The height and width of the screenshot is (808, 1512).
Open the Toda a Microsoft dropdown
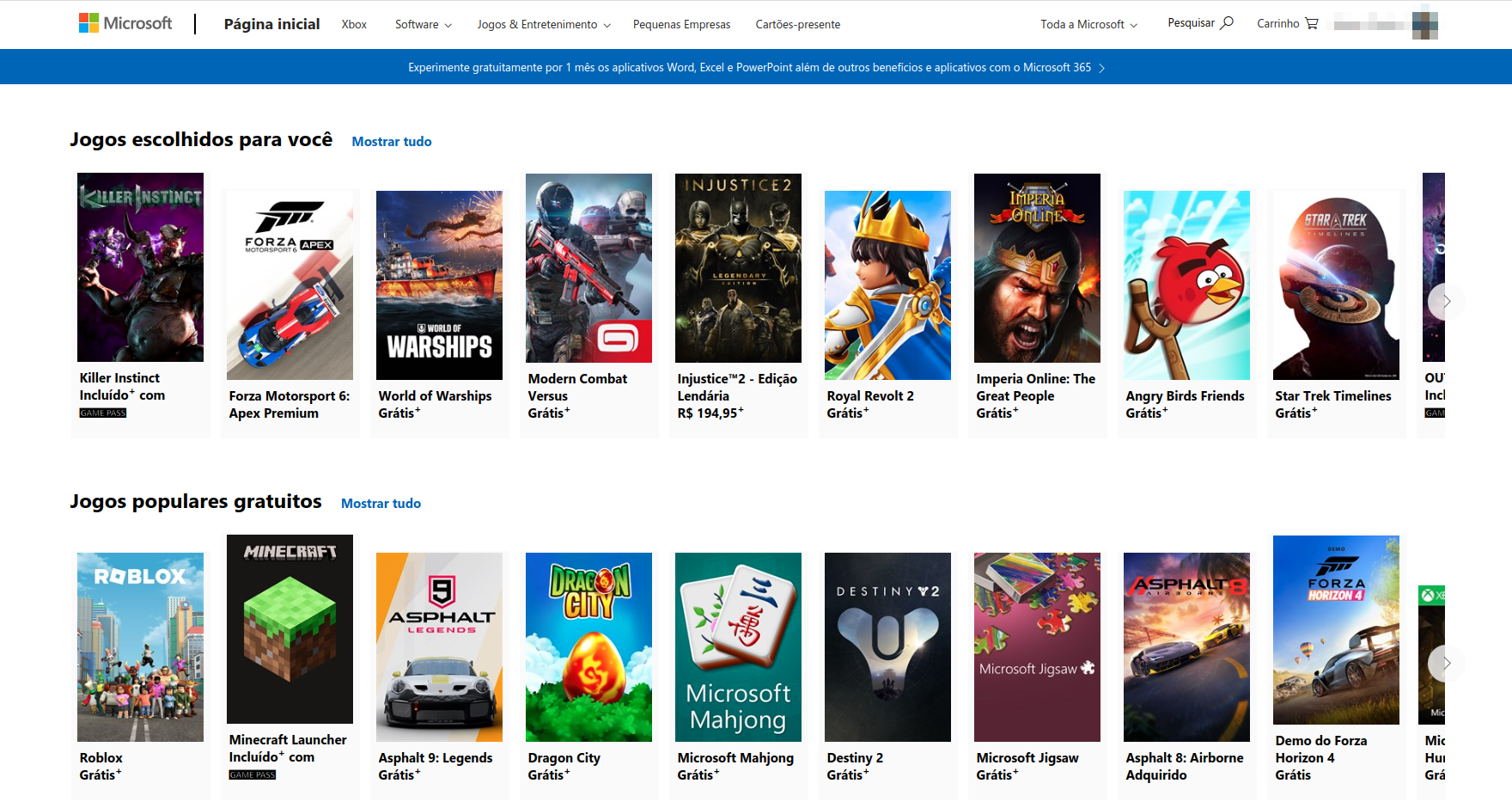coord(1088,24)
